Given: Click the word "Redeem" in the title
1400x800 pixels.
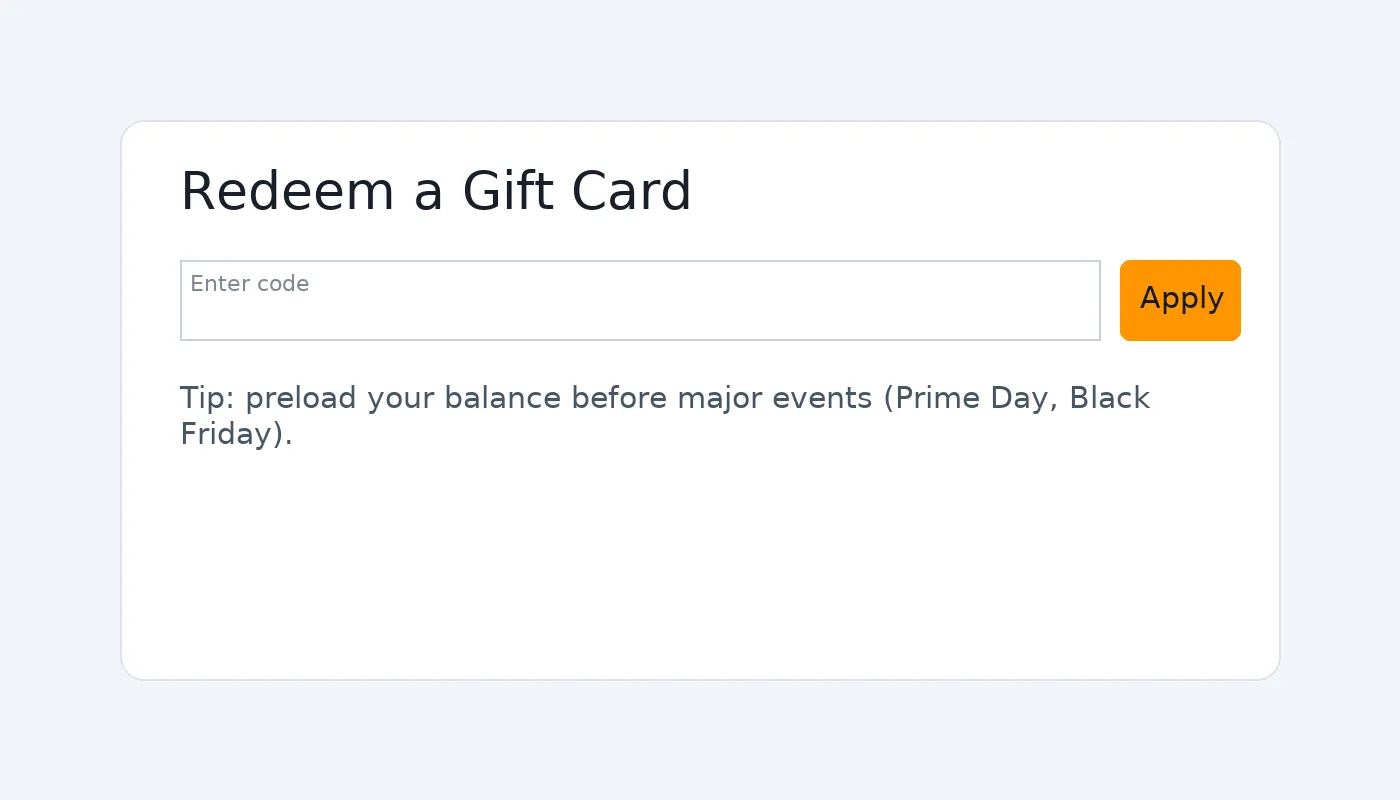Looking at the screenshot, I should pos(287,191).
